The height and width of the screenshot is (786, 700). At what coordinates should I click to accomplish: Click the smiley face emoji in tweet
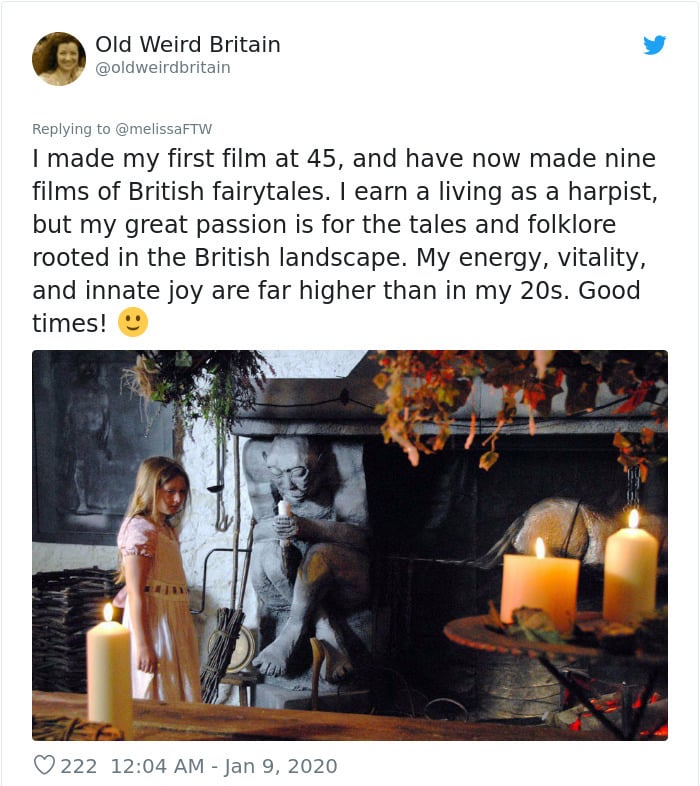[x=133, y=322]
